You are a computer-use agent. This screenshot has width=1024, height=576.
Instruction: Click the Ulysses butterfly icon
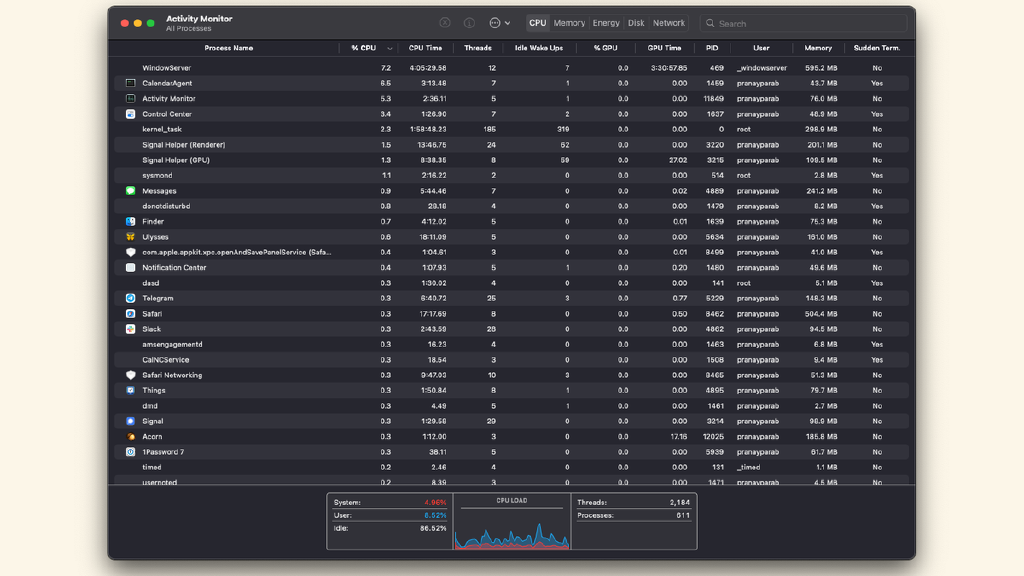[x=130, y=237]
